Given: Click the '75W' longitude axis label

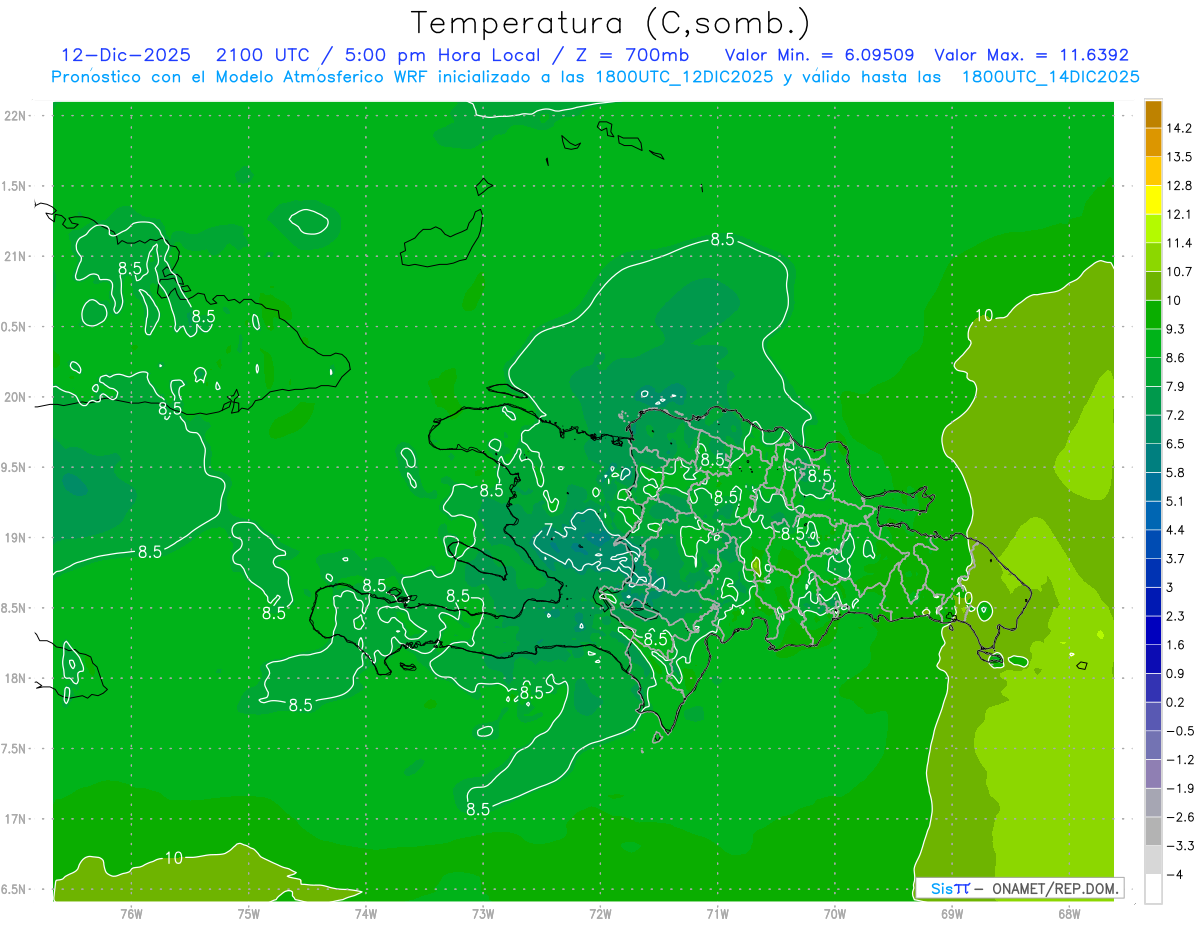Looking at the screenshot, I should coord(249,913).
